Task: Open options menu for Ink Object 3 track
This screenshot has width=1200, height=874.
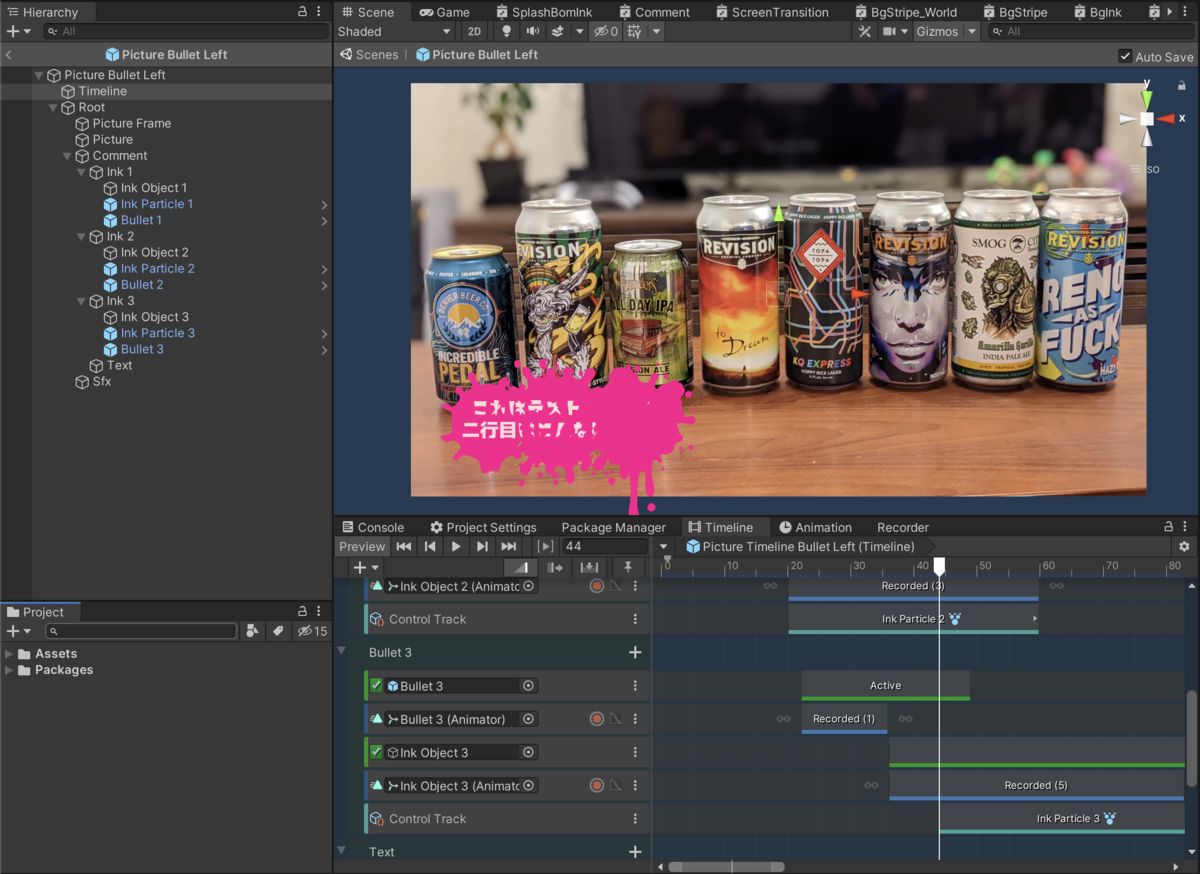Action: 635,752
